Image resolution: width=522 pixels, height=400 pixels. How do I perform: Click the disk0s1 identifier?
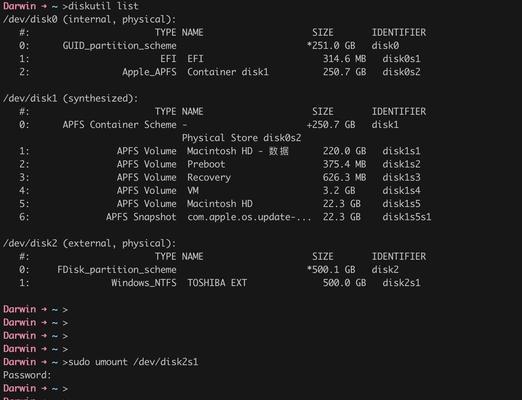pyautogui.click(x=401, y=59)
